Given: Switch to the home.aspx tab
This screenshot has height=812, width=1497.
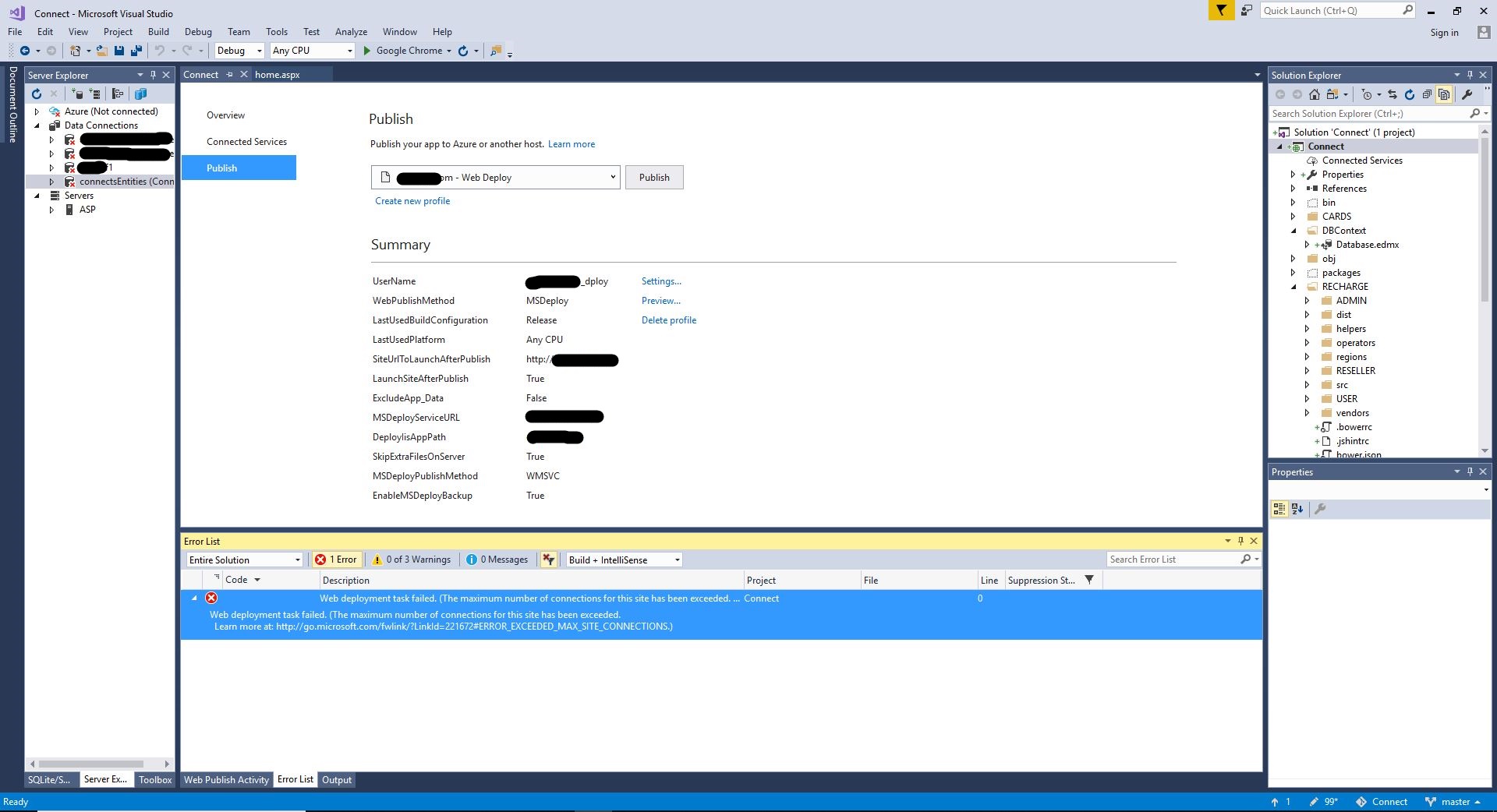Looking at the screenshot, I should coord(278,75).
